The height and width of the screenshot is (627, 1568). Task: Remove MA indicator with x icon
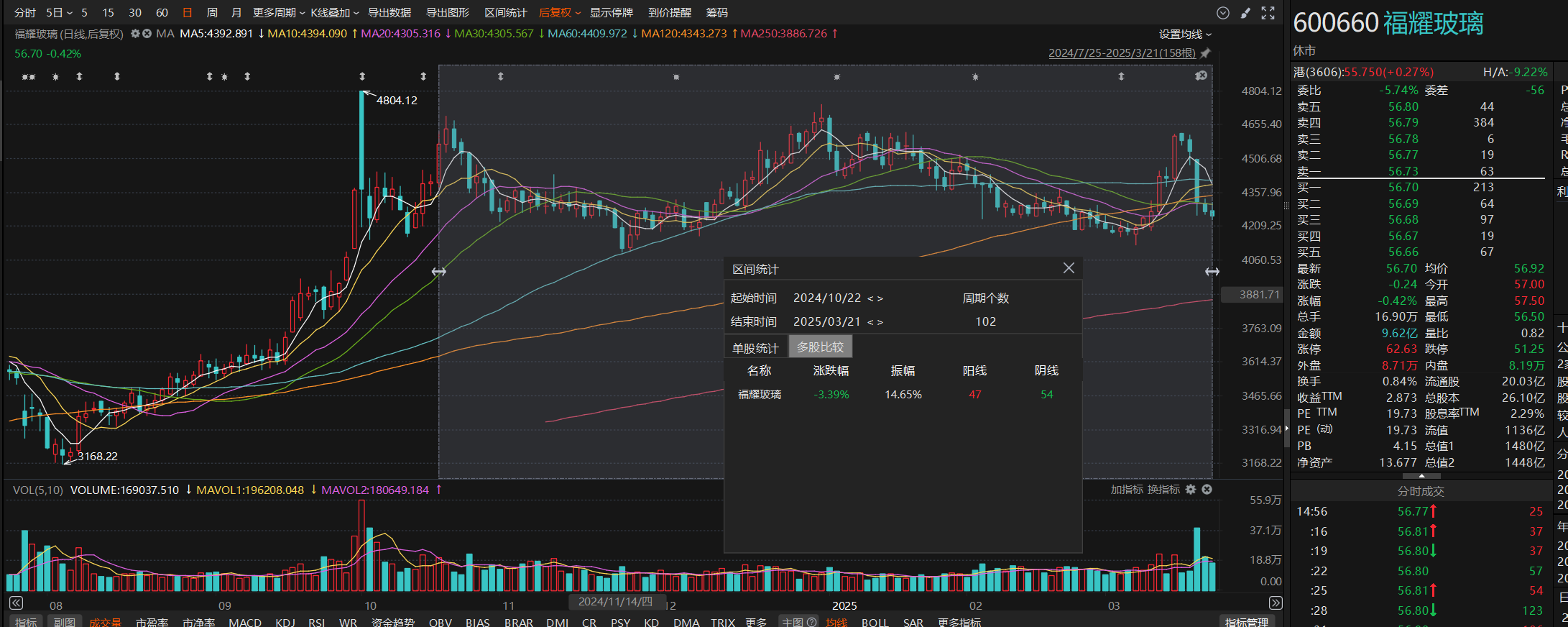(x=147, y=34)
